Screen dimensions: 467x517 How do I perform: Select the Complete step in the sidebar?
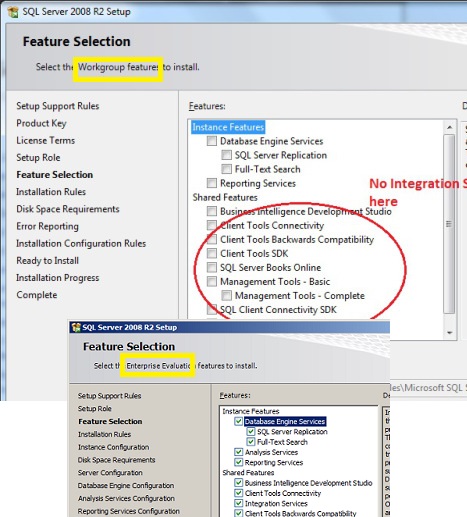(37, 295)
